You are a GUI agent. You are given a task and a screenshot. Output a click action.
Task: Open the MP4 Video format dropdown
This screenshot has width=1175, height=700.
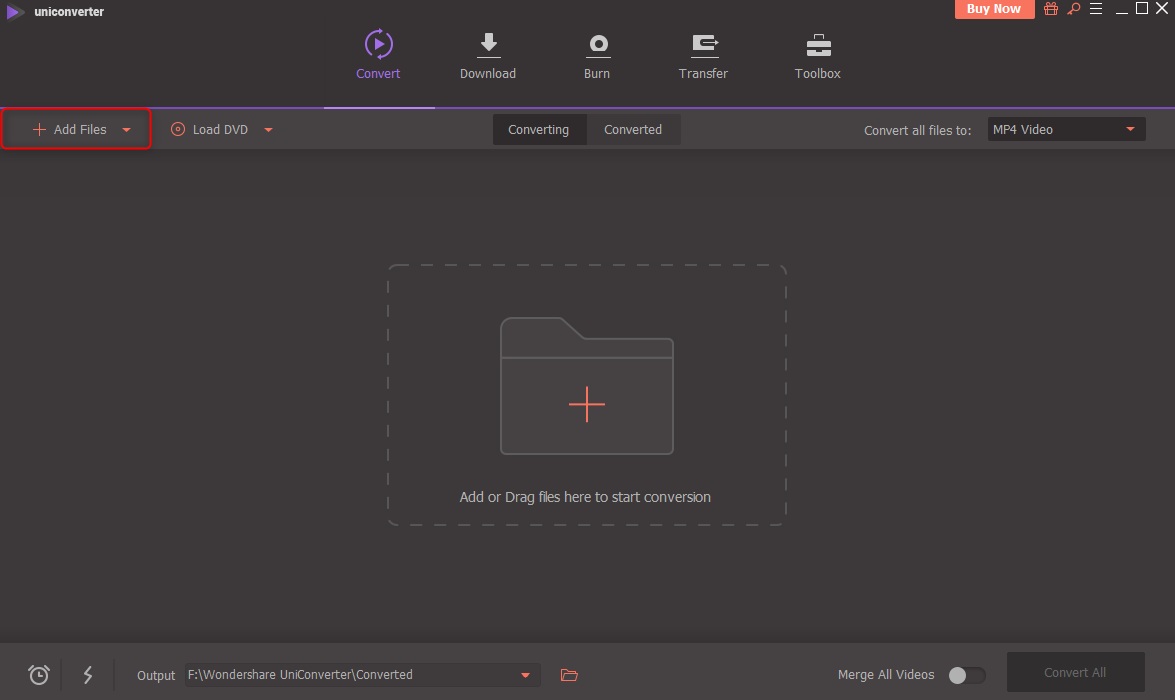[1065, 129]
